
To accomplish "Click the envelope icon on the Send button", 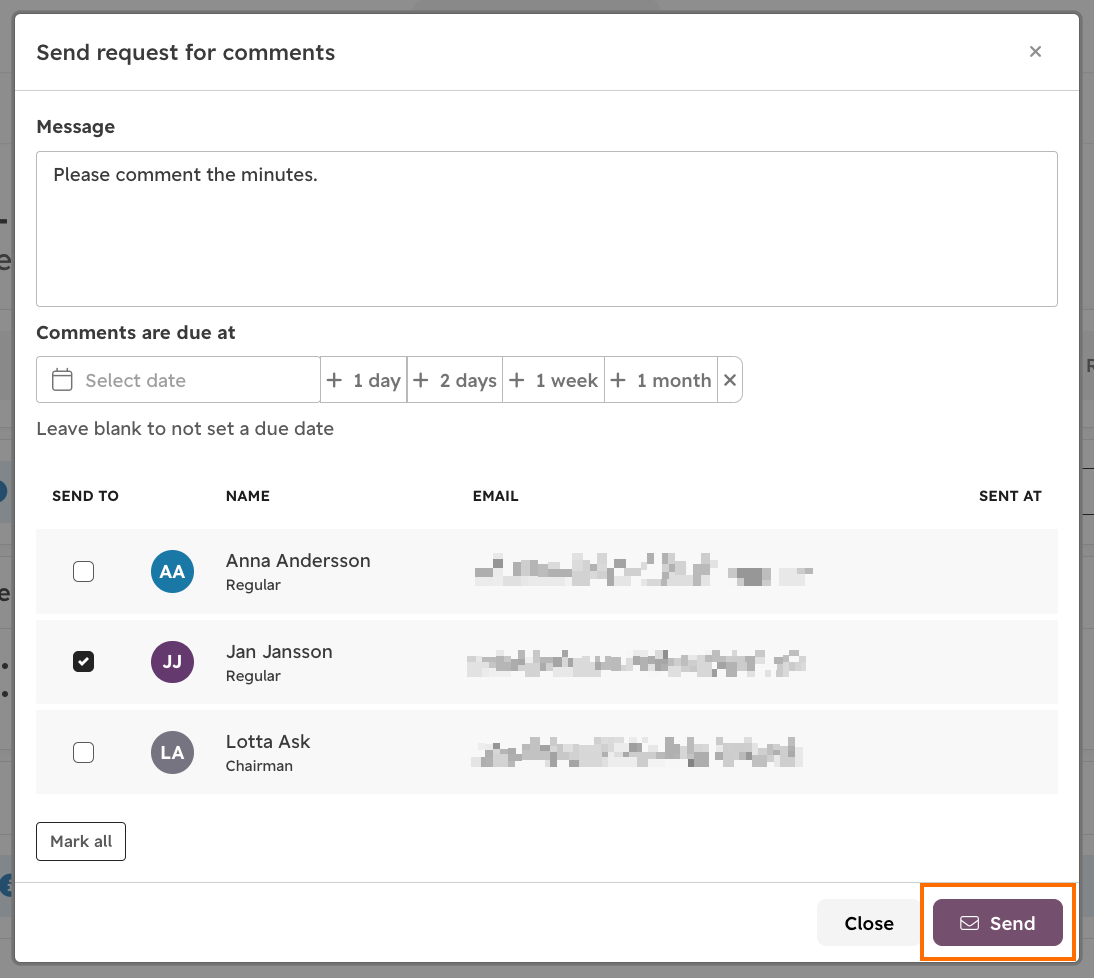I will 969,923.
